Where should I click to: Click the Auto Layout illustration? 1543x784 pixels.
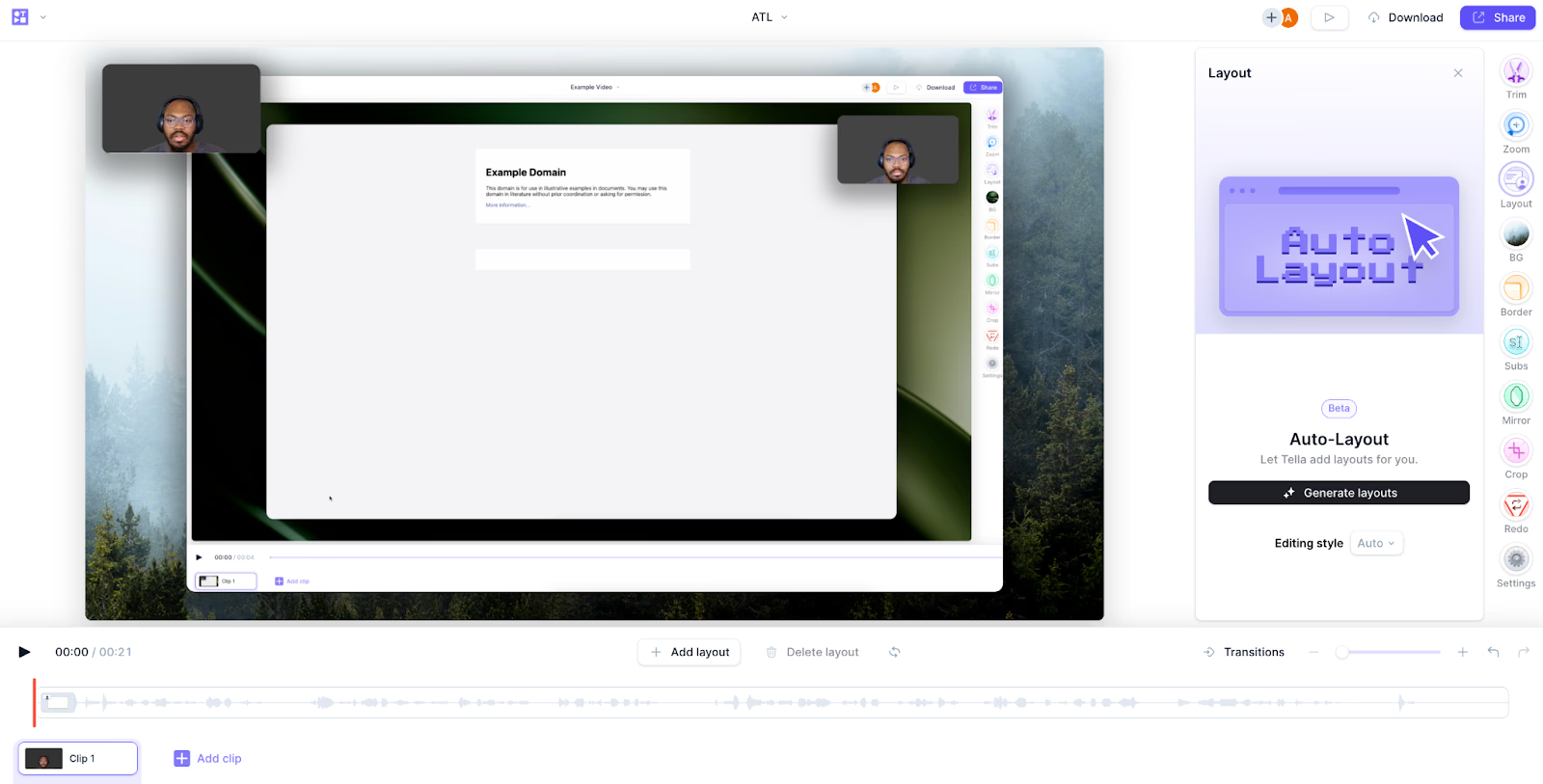[1339, 246]
